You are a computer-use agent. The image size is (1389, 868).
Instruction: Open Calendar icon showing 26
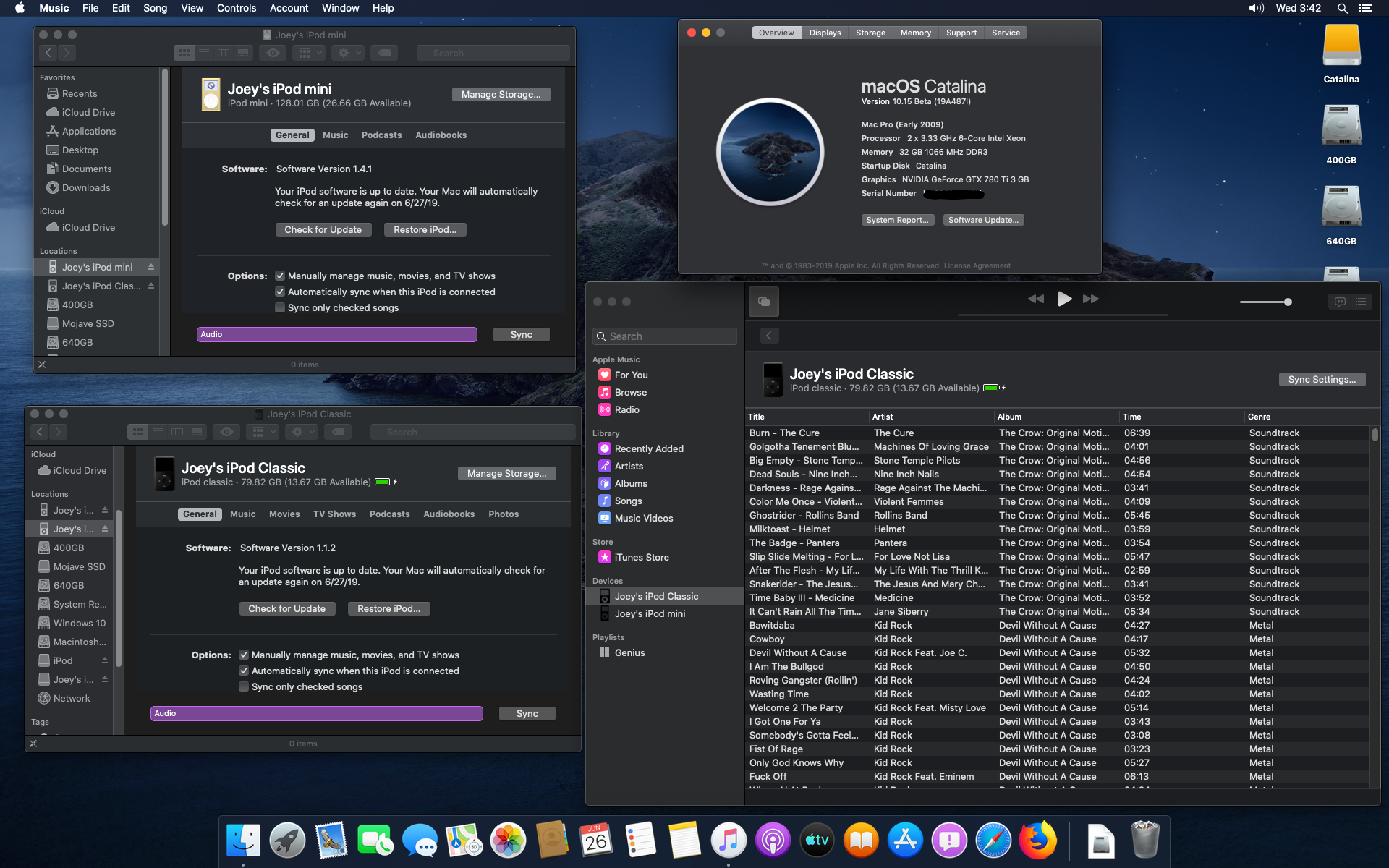pos(596,841)
